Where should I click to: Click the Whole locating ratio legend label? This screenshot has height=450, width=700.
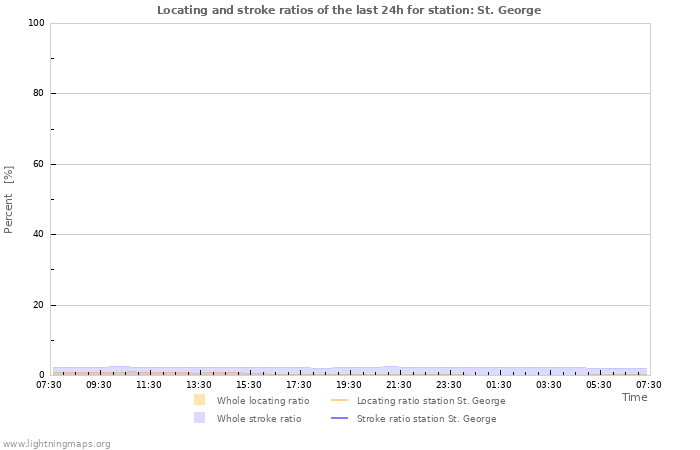point(263,400)
